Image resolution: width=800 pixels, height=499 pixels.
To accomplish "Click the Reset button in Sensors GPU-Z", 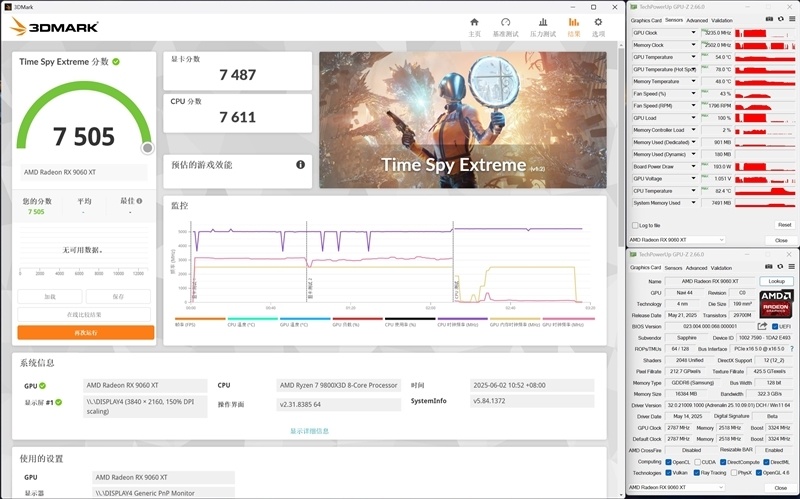I will click(x=784, y=225).
